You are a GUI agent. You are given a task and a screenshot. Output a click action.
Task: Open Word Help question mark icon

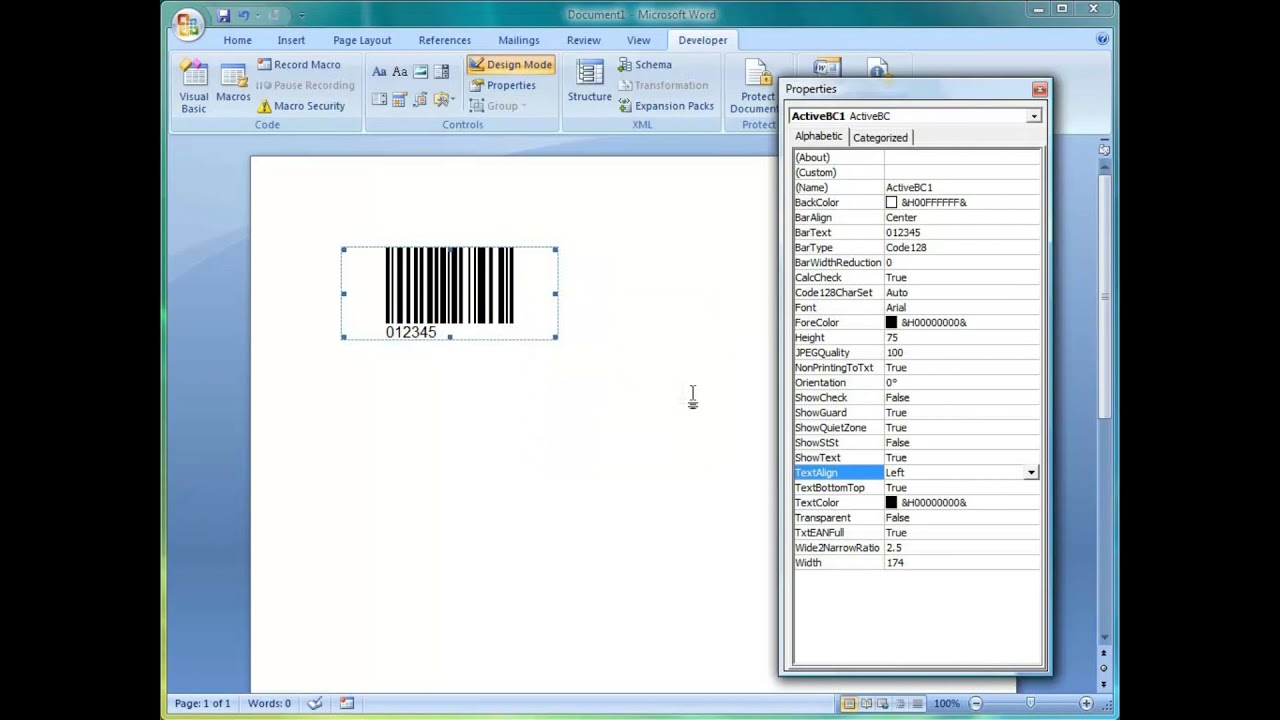[x=1102, y=40]
